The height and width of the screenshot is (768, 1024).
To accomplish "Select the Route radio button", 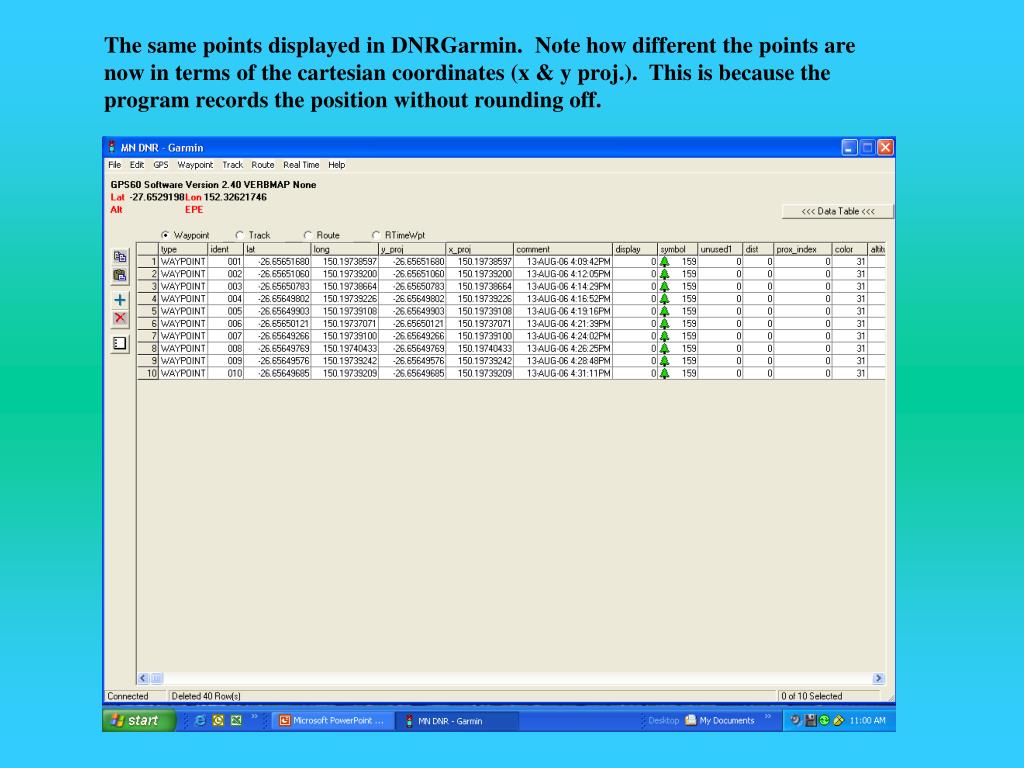I will (308, 235).
